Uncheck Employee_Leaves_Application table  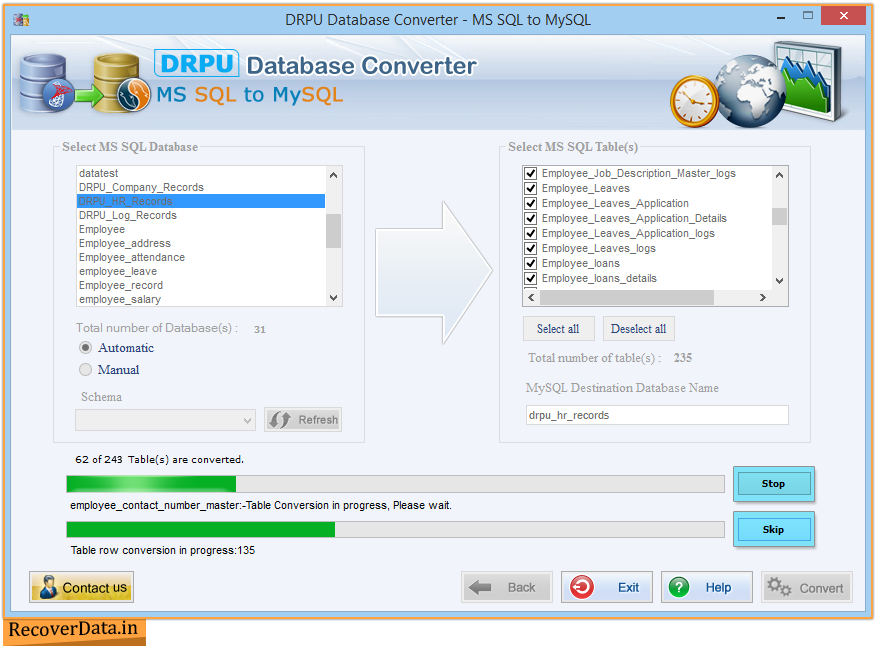531,203
